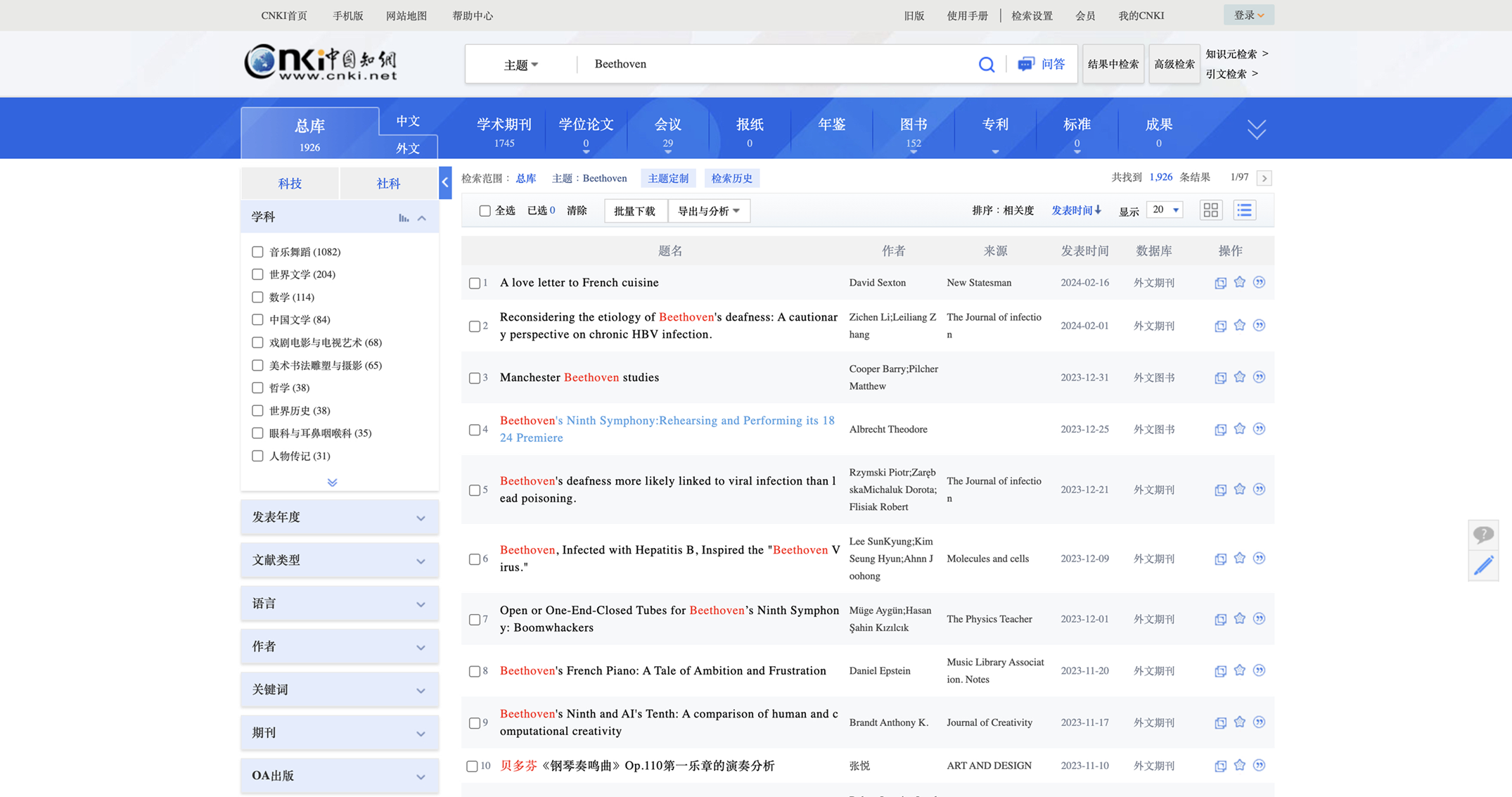This screenshot has width=1512, height=797.
Task: Click the 高级检索 button
Action: coord(1174,64)
